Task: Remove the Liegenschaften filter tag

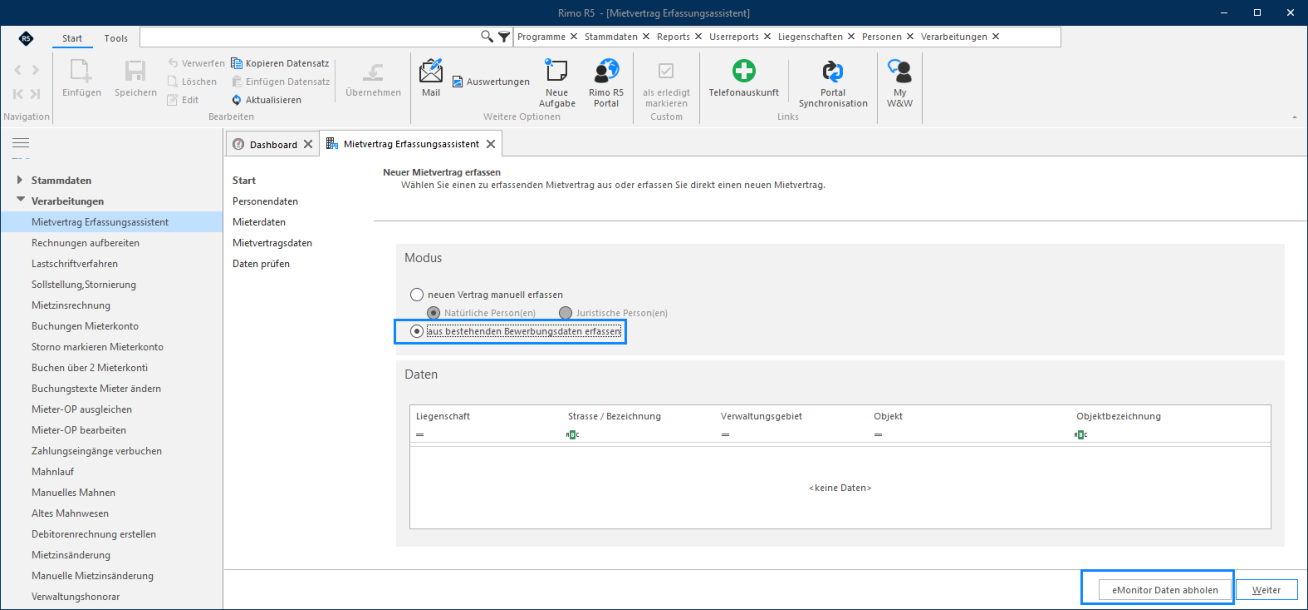Action: (852, 37)
